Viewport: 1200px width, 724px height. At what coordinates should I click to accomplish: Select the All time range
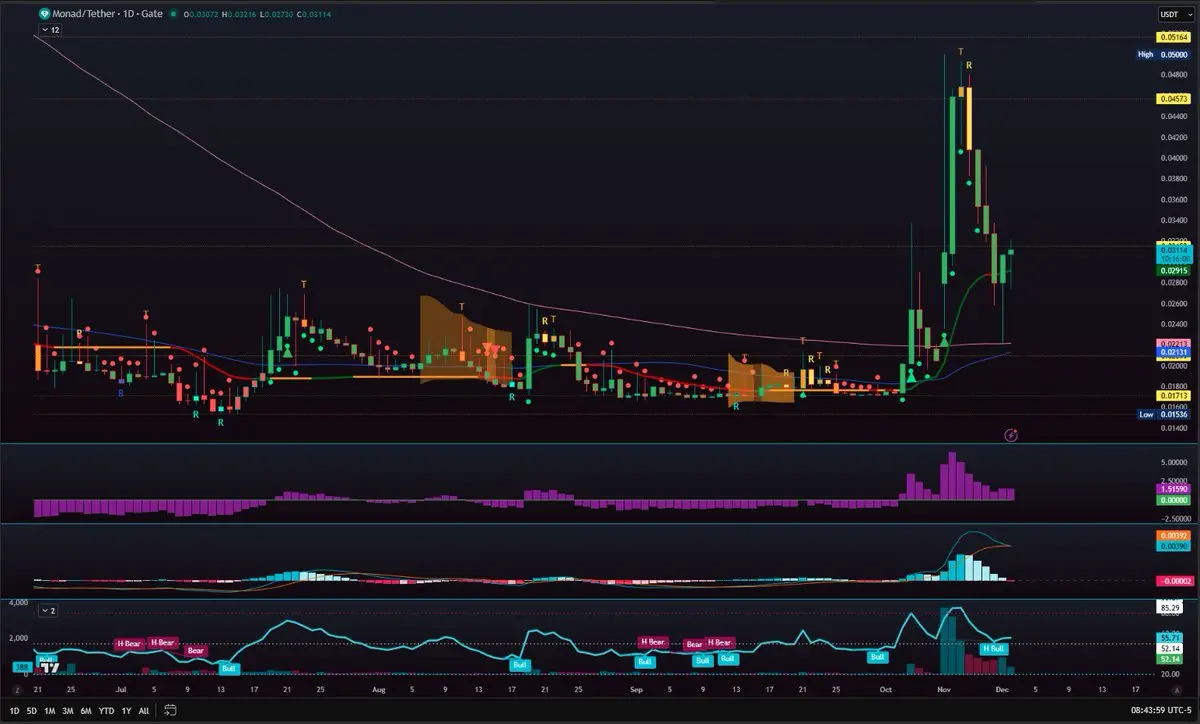(144, 711)
